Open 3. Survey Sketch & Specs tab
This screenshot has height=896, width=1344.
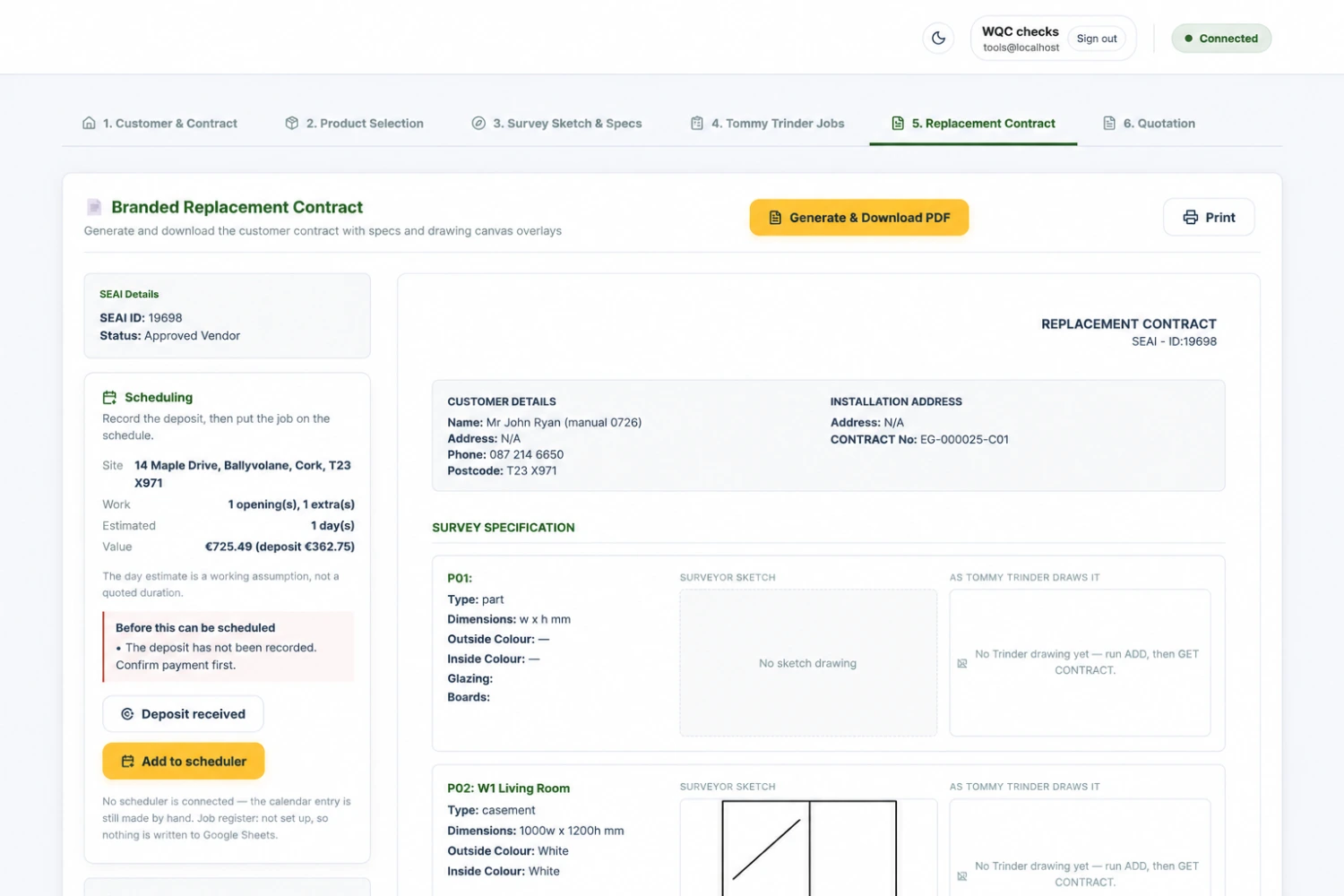click(x=556, y=124)
